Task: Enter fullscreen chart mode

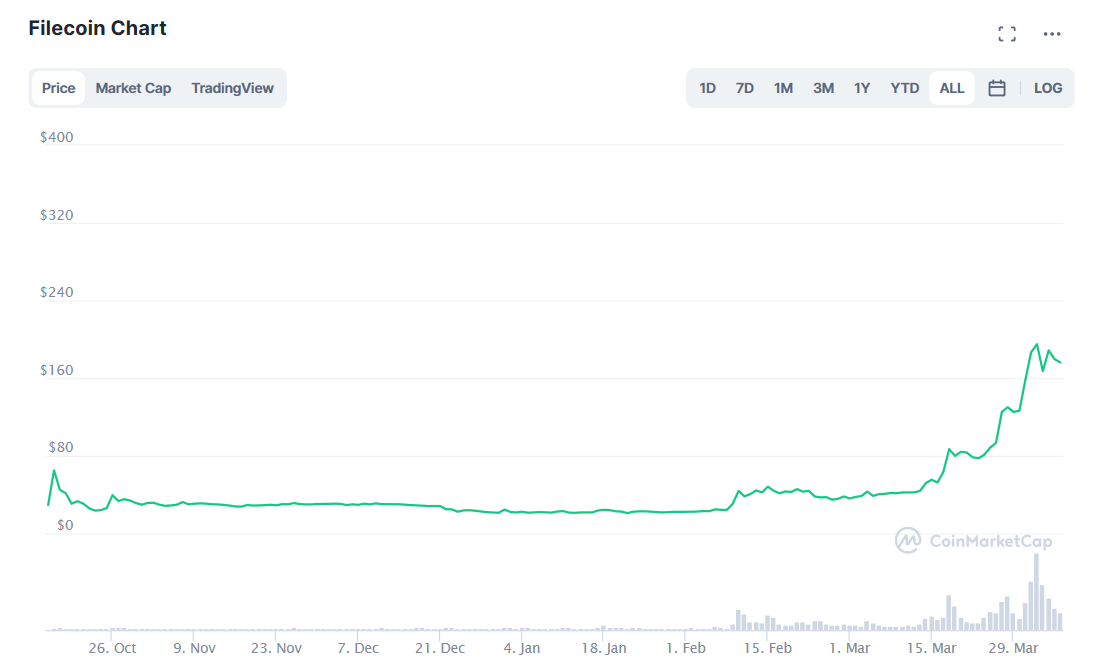Action: point(1007,34)
